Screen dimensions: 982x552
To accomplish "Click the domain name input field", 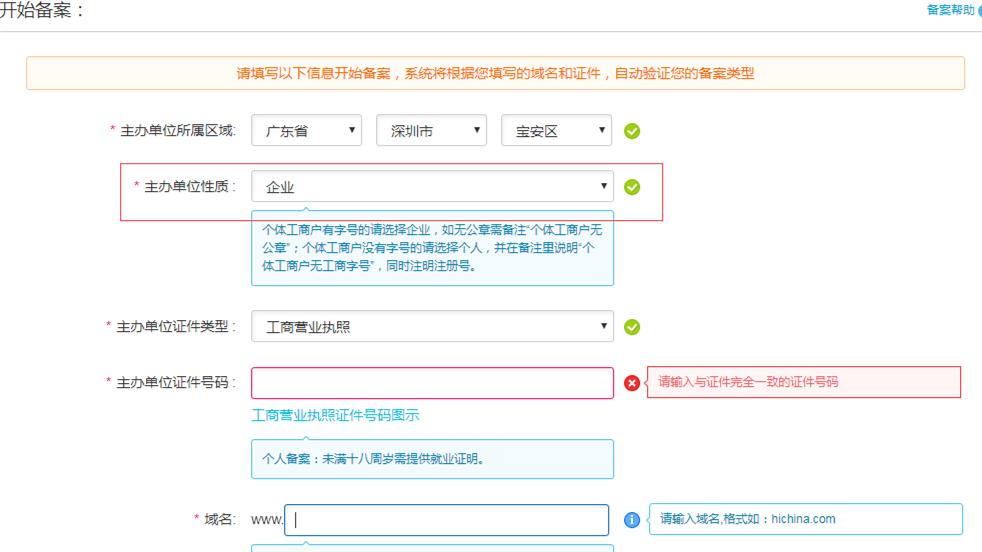I will coord(446,520).
